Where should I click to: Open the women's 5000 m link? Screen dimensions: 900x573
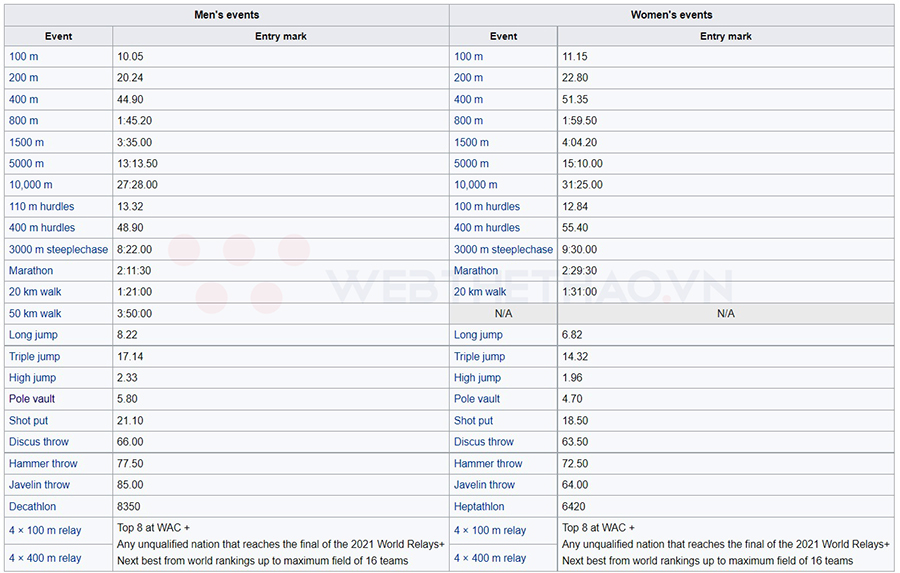point(471,164)
